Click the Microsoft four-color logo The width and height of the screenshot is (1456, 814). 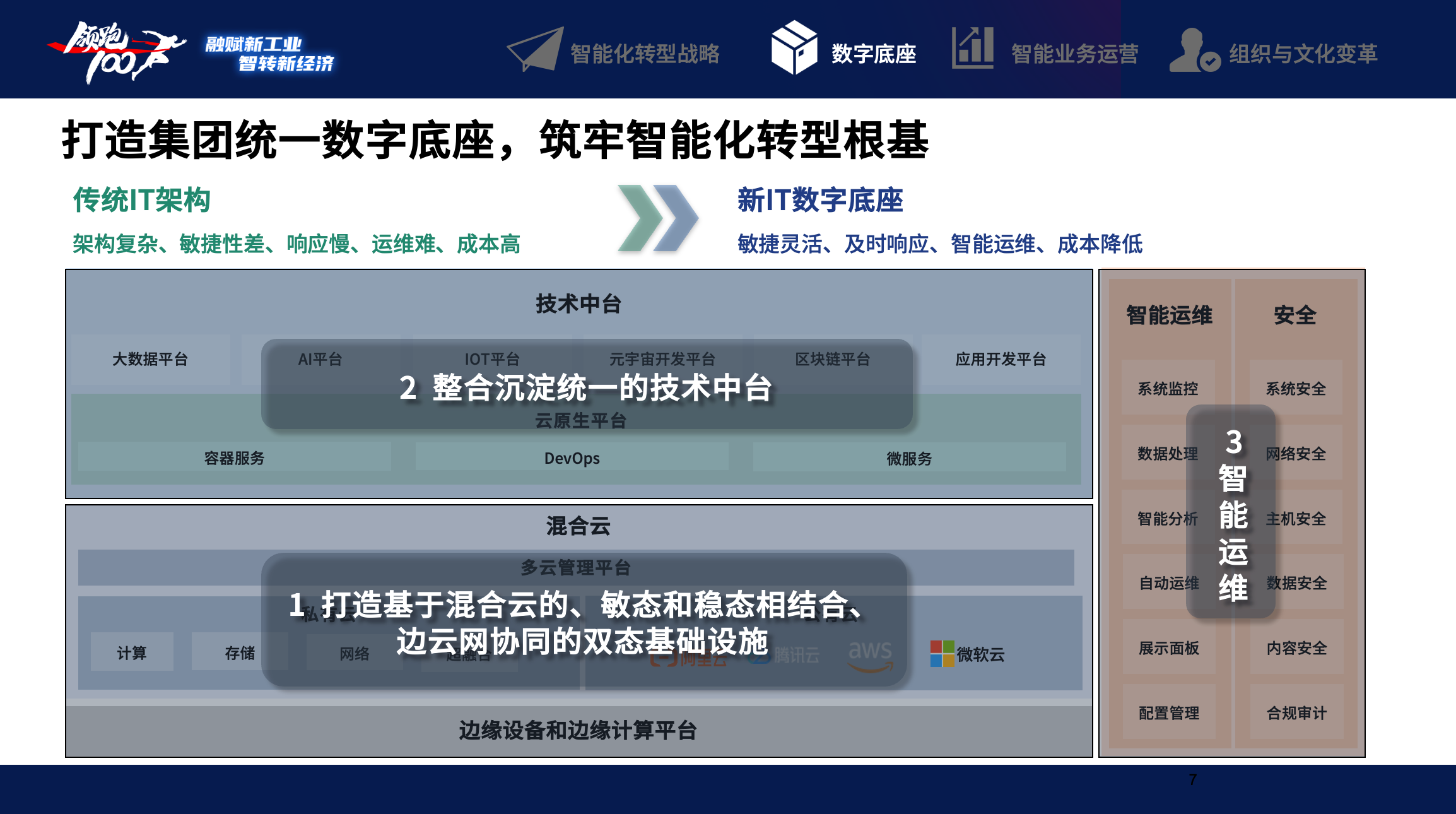pos(942,654)
